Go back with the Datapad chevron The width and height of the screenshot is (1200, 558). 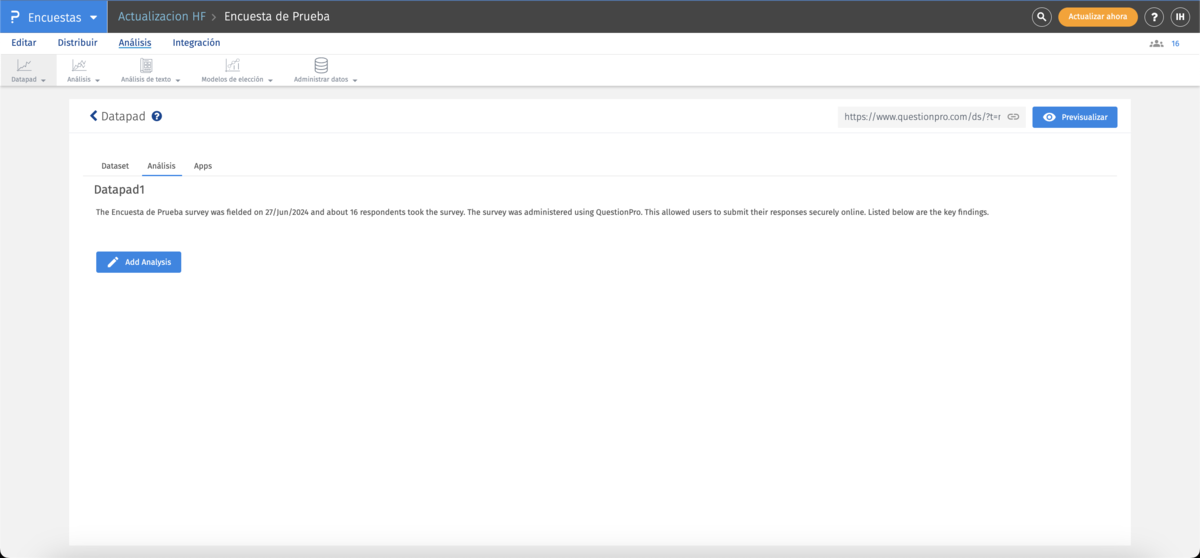pyautogui.click(x=94, y=116)
